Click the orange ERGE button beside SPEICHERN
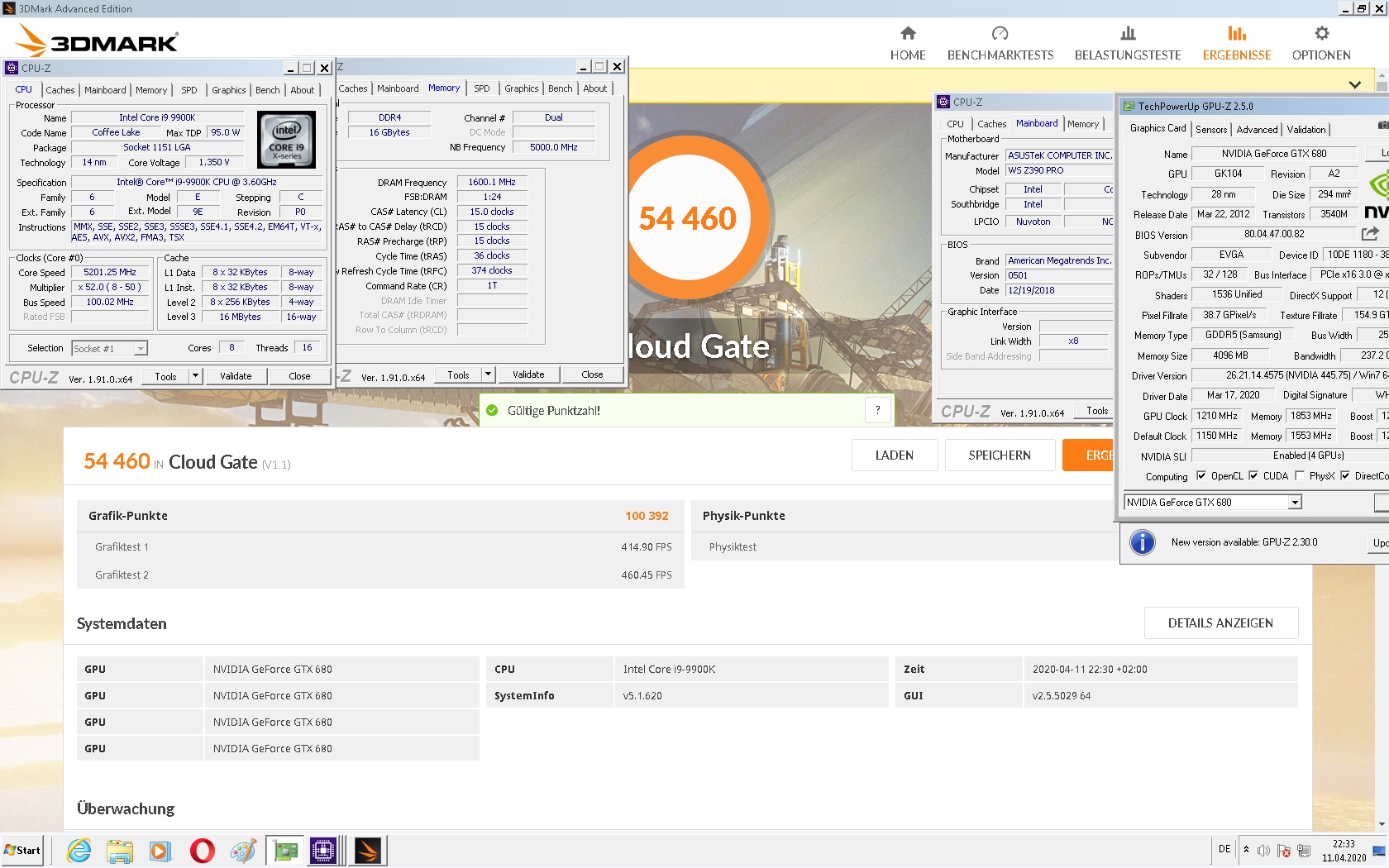The height and width of the screenshot is (868, 1389). pos(1089,455)
